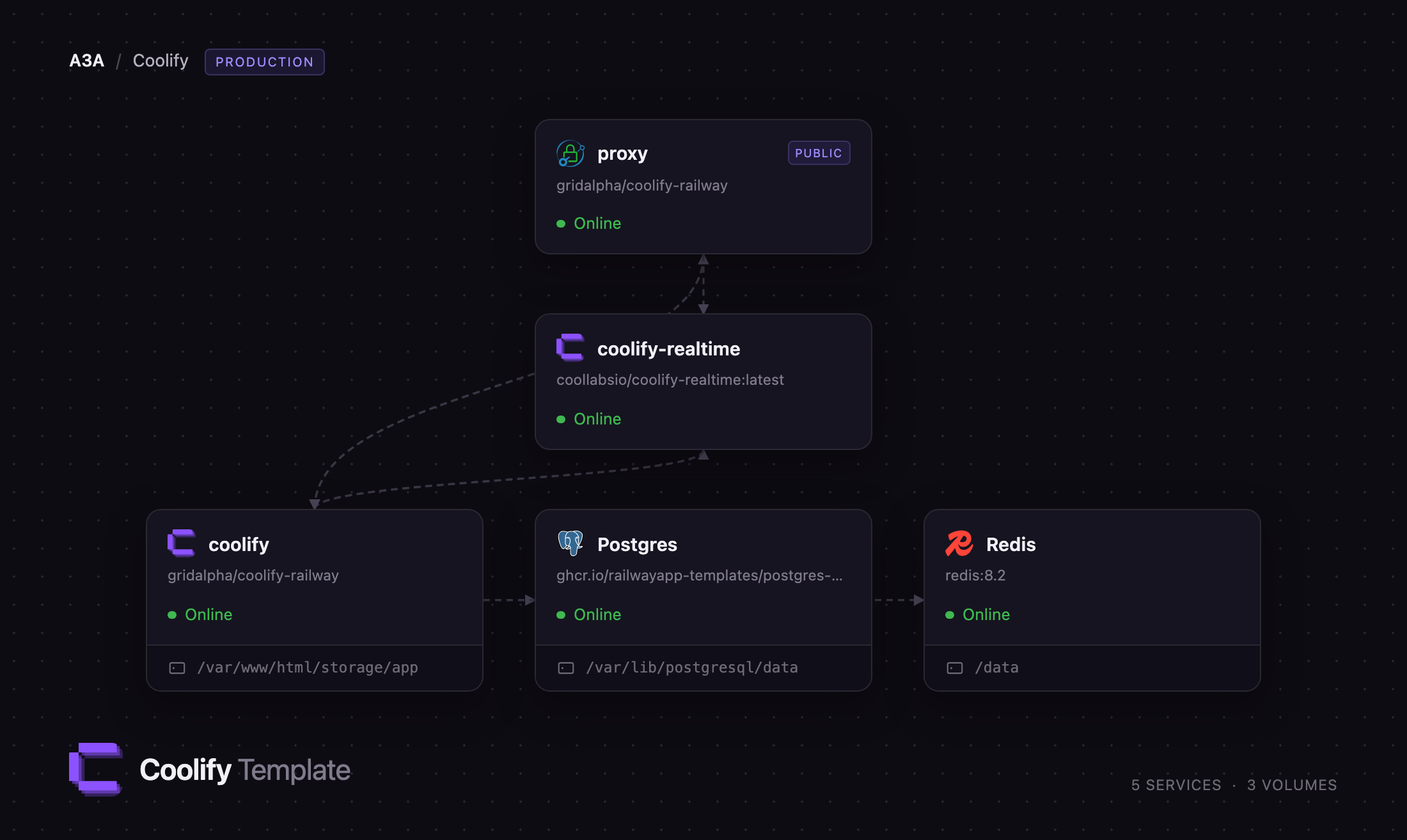Image resolution: width=1407 pixels, height=840 pixels.
Task: Click volume icon beside /var/lib/postgresql/data
Action: [566, 668]
